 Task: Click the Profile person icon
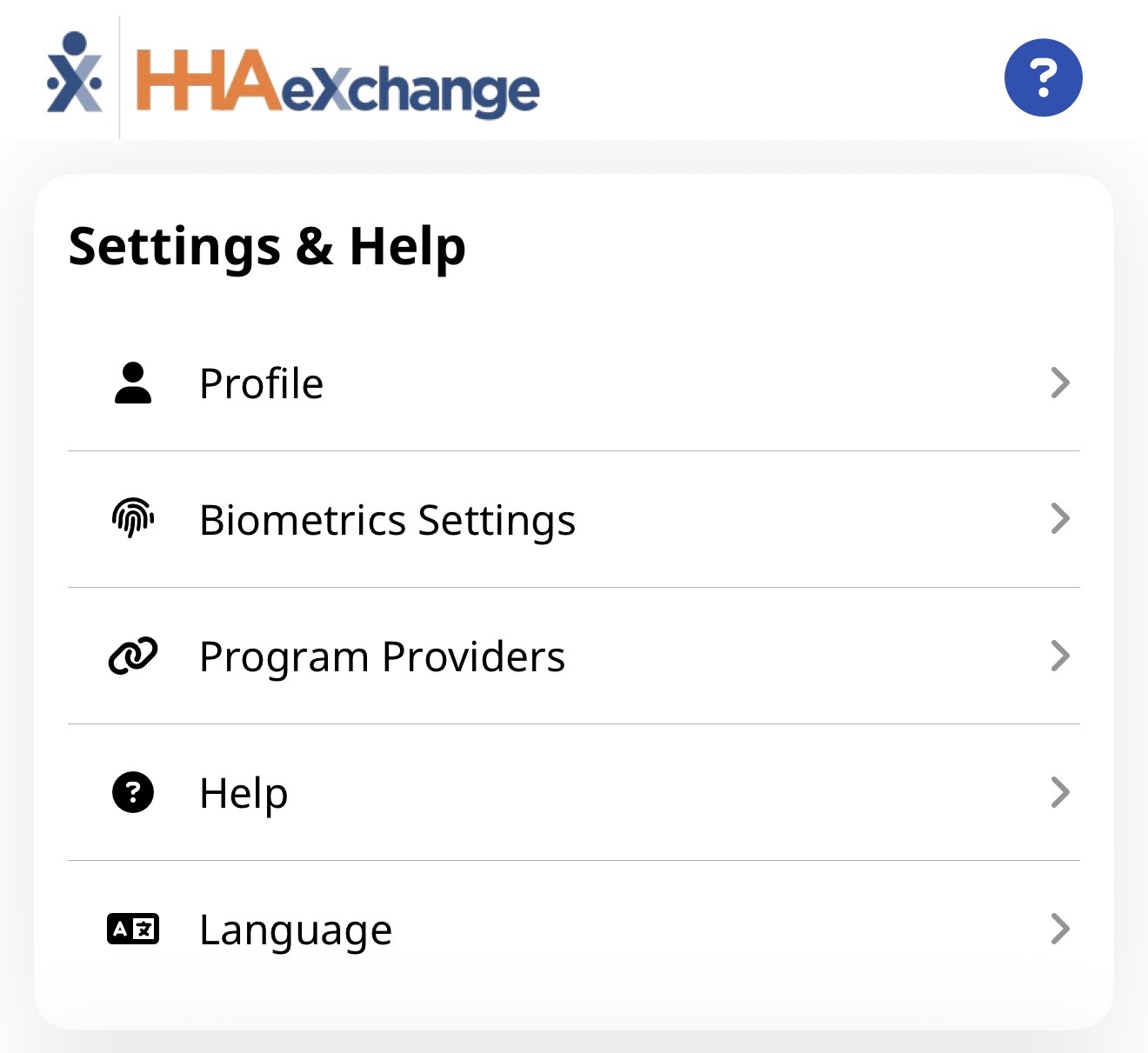tap(133, 383)
